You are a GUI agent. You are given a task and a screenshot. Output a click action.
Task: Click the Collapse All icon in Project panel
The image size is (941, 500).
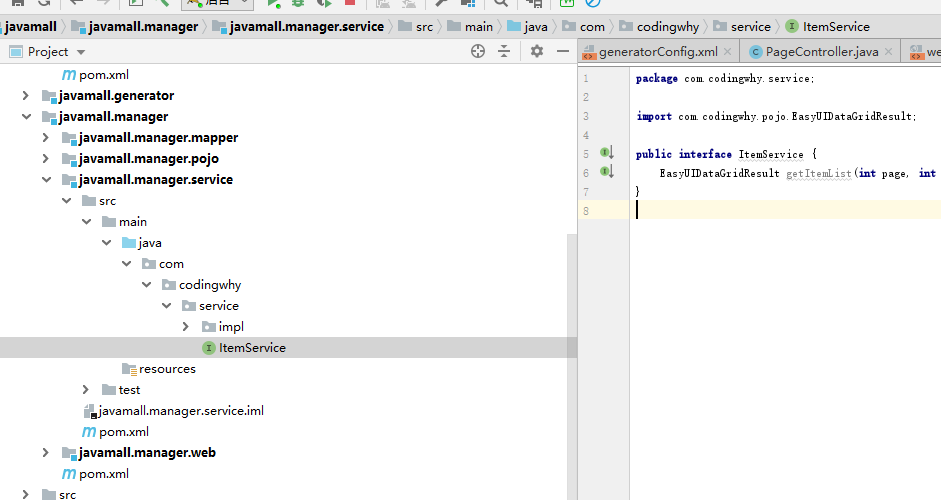pyautogui.click(x=507, y=51)
